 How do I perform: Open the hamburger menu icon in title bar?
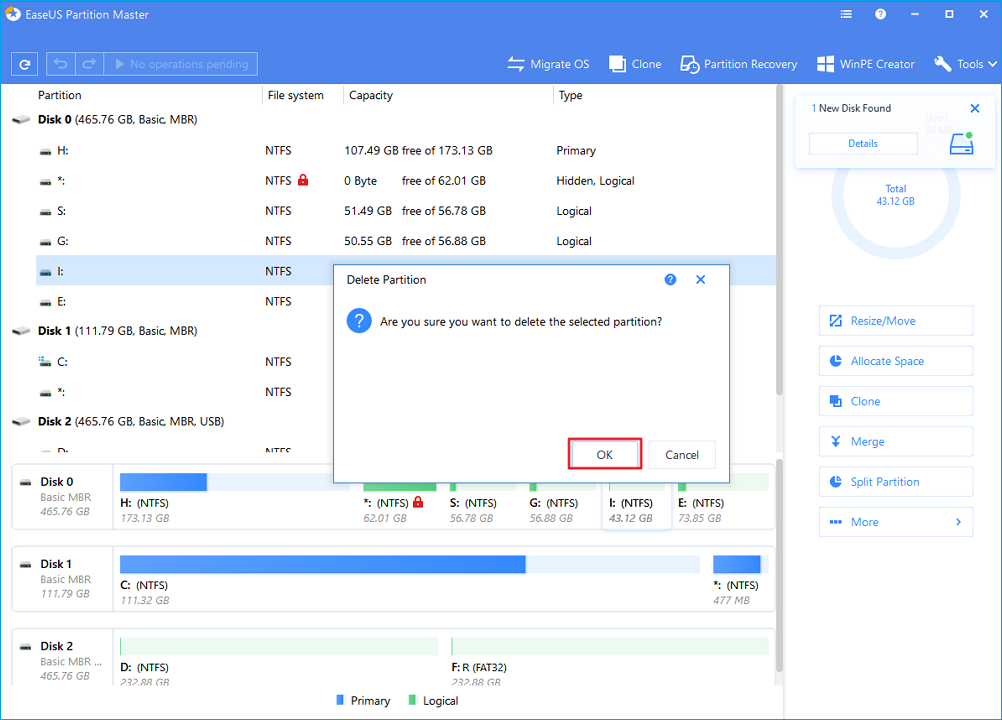pos(846,14)
